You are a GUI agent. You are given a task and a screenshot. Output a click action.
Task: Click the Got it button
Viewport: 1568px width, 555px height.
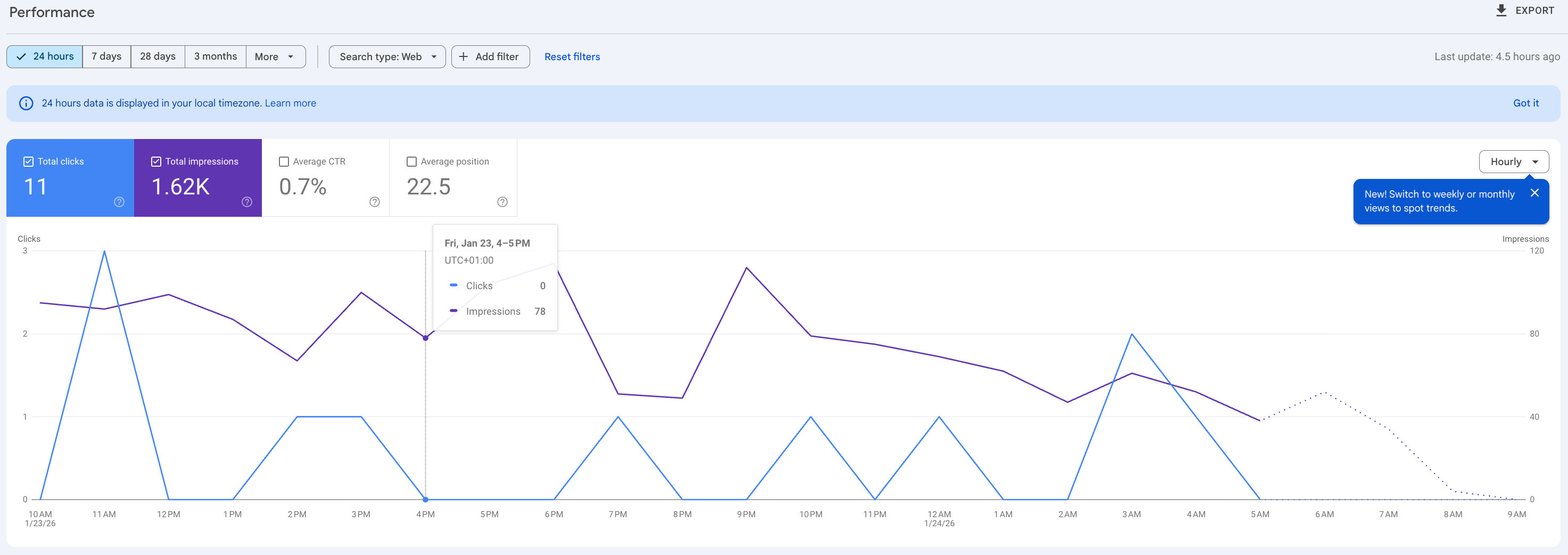(1526, 103)
